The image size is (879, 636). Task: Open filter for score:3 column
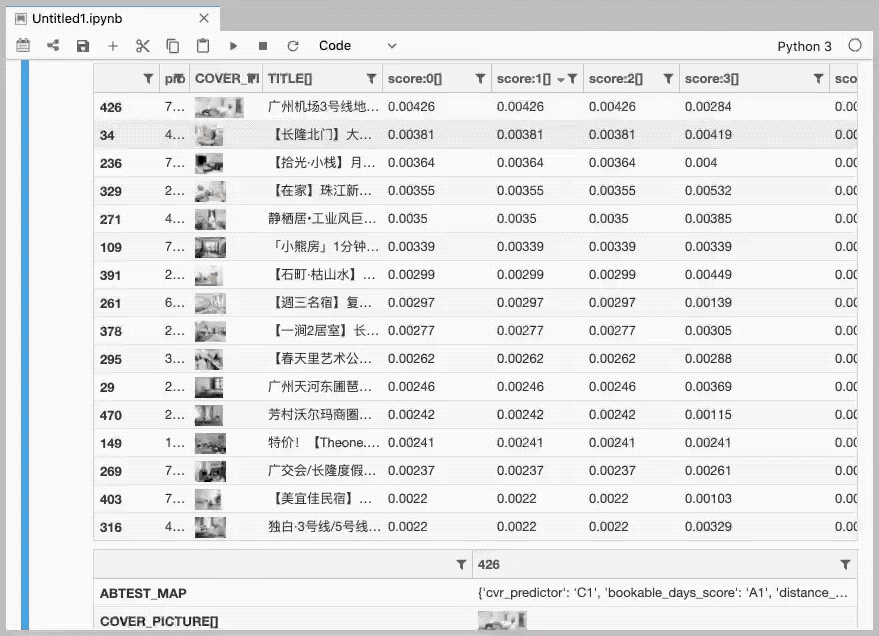pos(818,79)
